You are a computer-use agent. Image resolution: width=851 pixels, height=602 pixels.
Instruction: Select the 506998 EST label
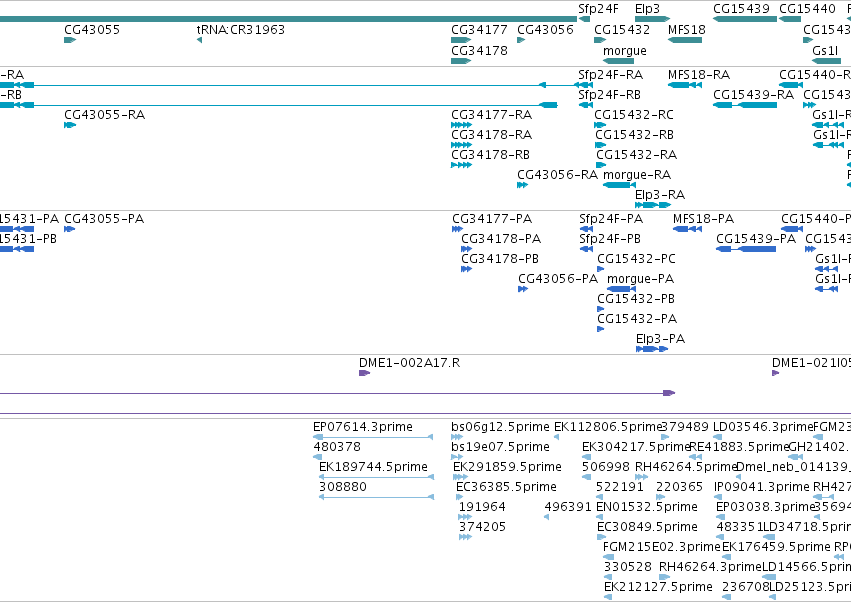point(606,467)
